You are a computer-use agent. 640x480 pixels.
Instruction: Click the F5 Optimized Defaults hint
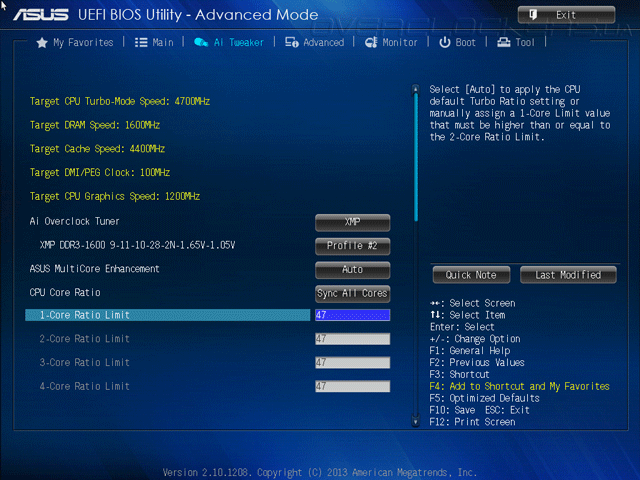coord(484,398)
